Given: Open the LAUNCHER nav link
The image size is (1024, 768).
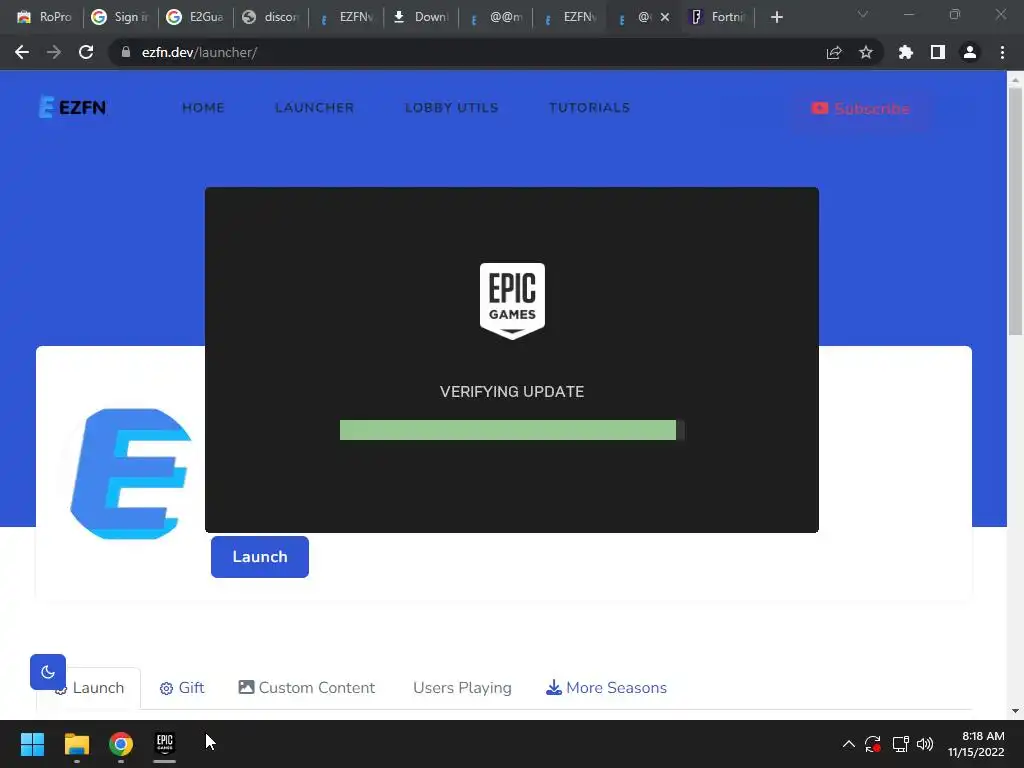Looking at the screenshot, I should point(314,108).
